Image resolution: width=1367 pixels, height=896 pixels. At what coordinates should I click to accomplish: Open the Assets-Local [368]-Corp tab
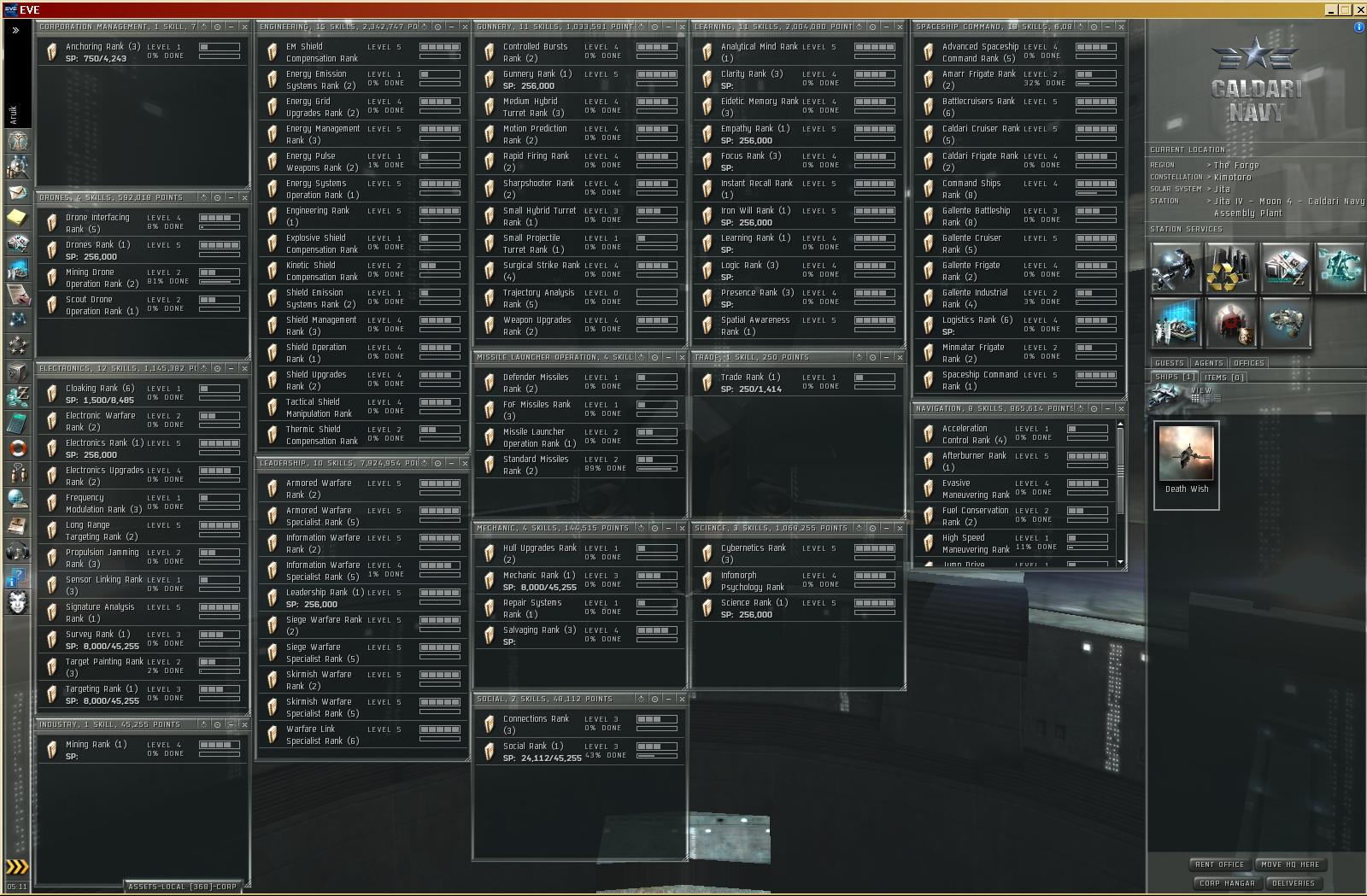[x=182, y=887]
